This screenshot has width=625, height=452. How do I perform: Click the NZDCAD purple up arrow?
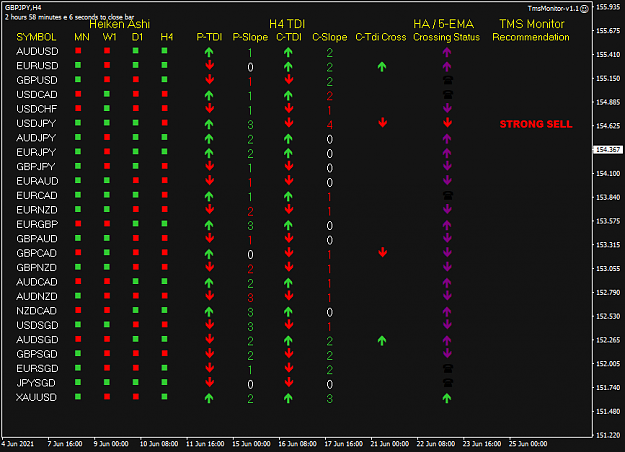tap(447, 311)
